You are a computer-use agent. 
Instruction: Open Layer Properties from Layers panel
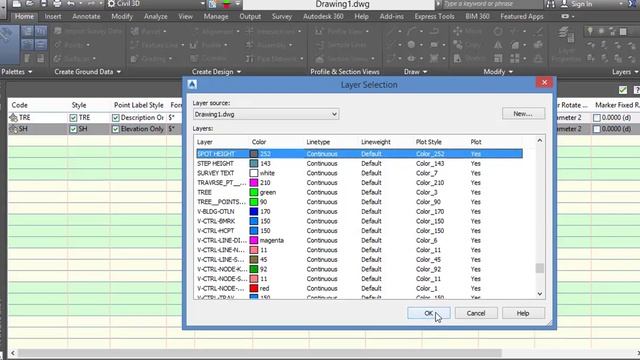click(x=566, y=45)
